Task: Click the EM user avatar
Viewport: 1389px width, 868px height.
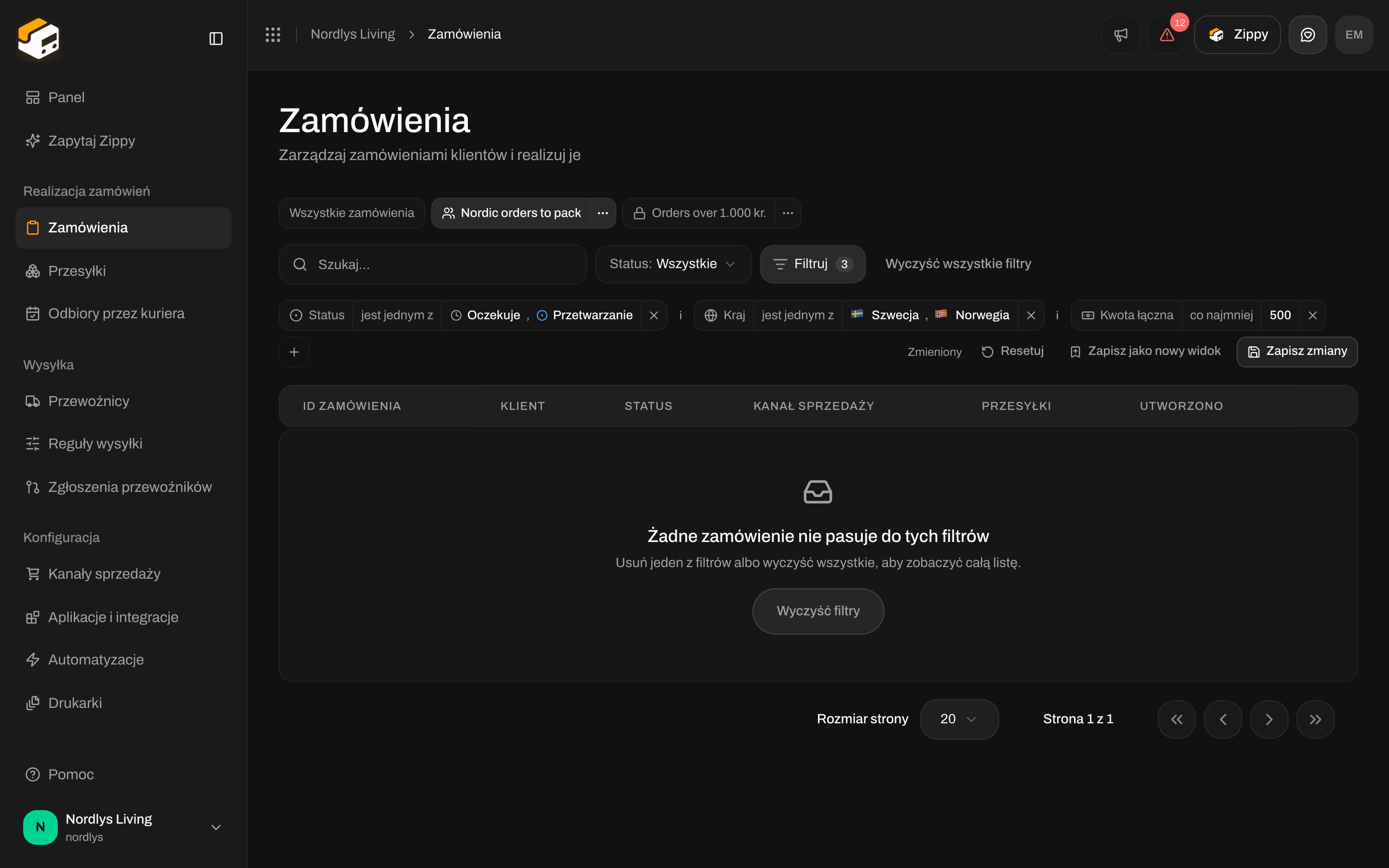Action: [1354, 34]
